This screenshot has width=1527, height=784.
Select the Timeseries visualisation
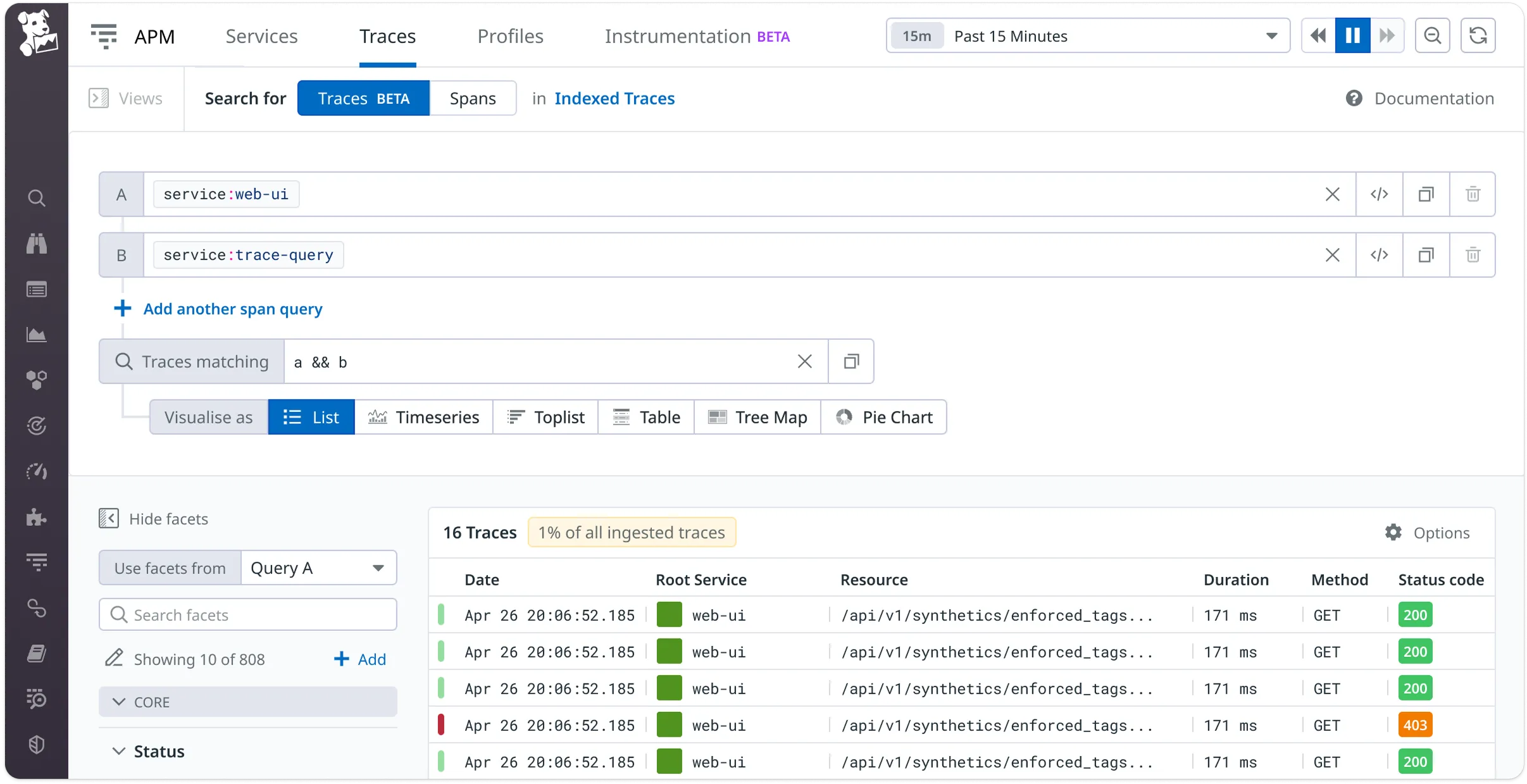[424, 416]
